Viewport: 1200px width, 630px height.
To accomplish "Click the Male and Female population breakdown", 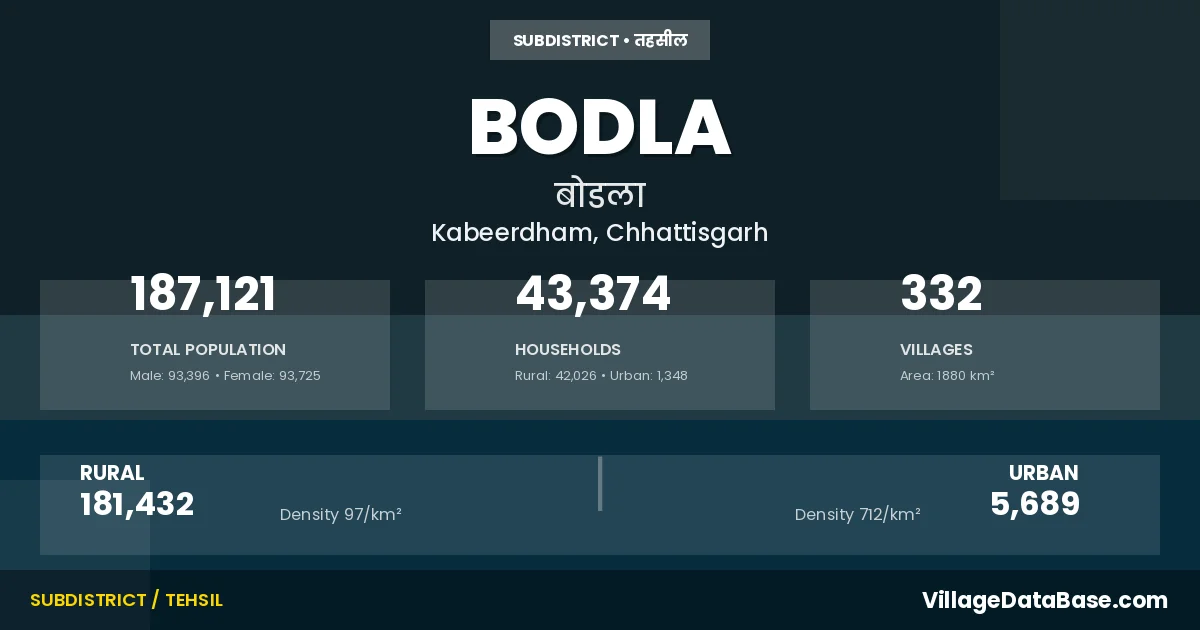I will pos(225,376).
